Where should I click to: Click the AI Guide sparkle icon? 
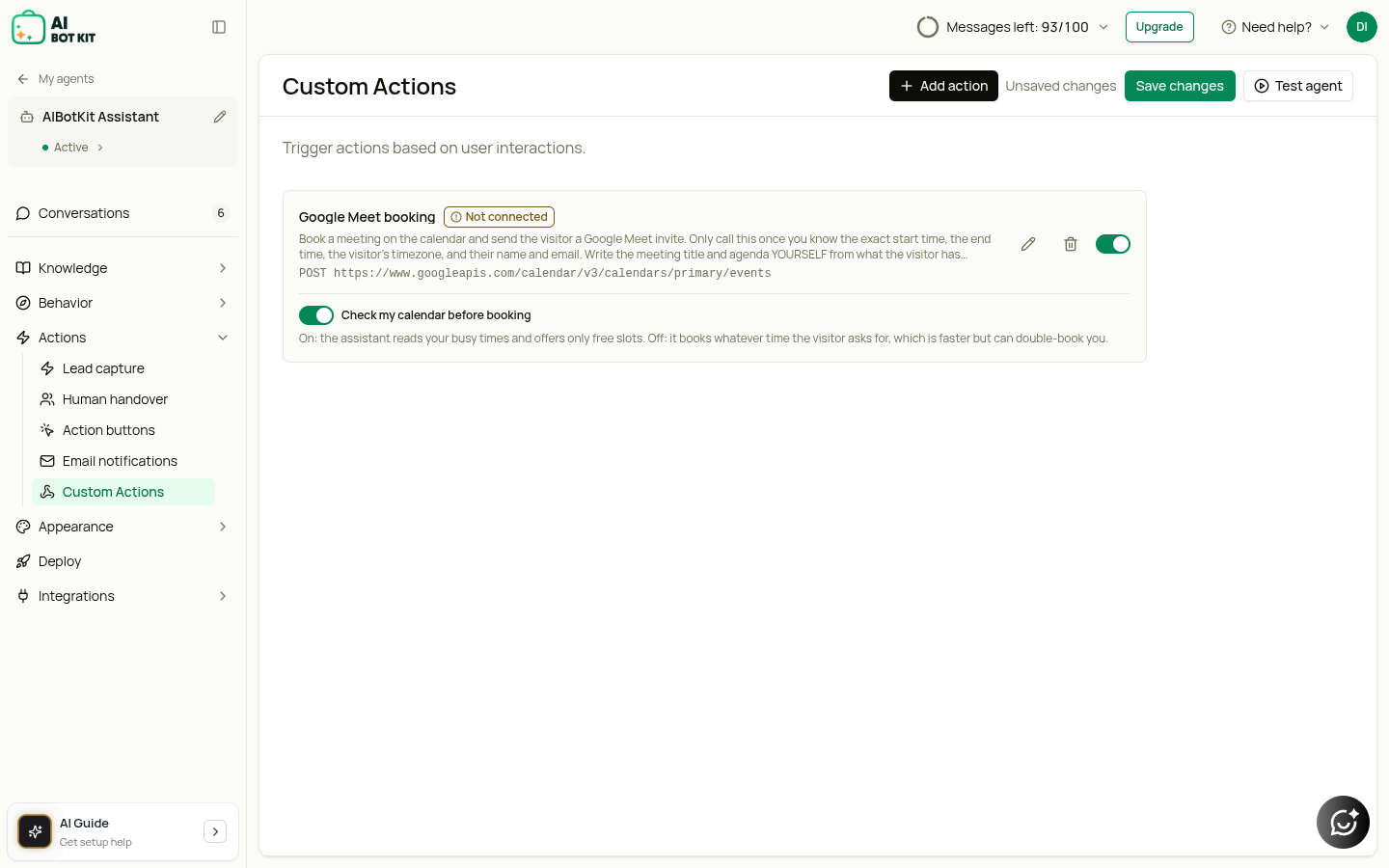(x=36, y=831)
